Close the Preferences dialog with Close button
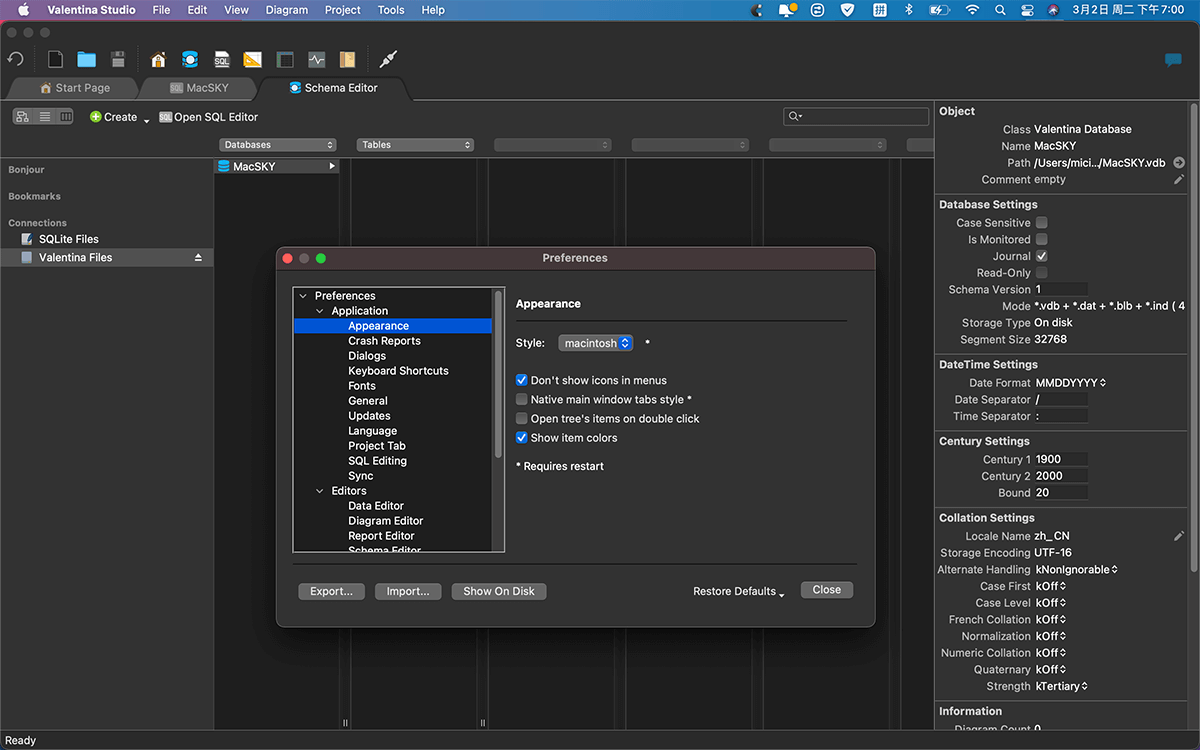The height and width of the screenshot is (750, 1200). pos(827,590)
